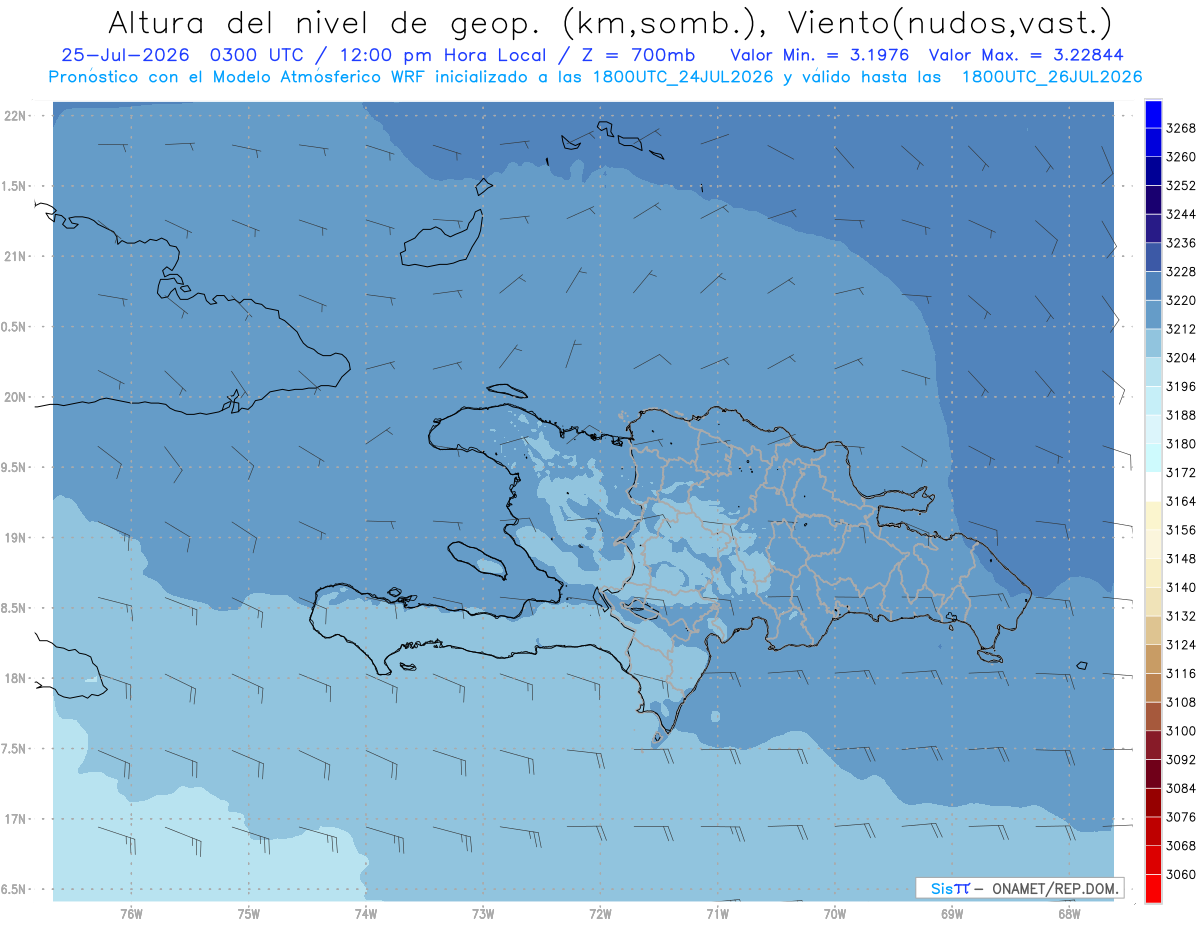Click the '3228' color scale value

point(1181,272)
